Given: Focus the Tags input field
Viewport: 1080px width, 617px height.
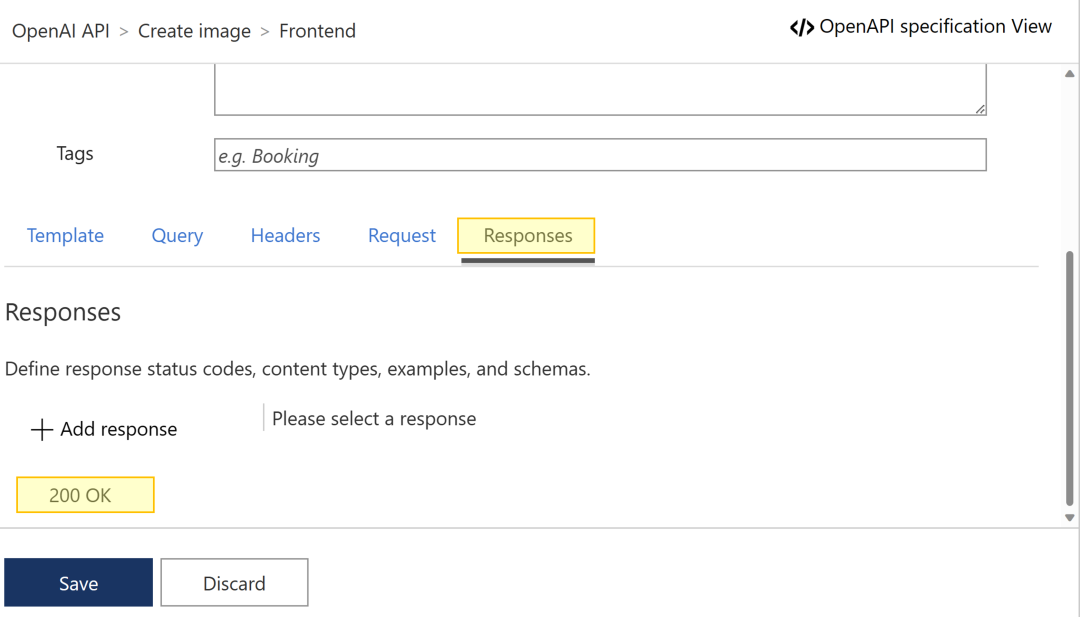Looking at the screenshot, I should 600,155.
